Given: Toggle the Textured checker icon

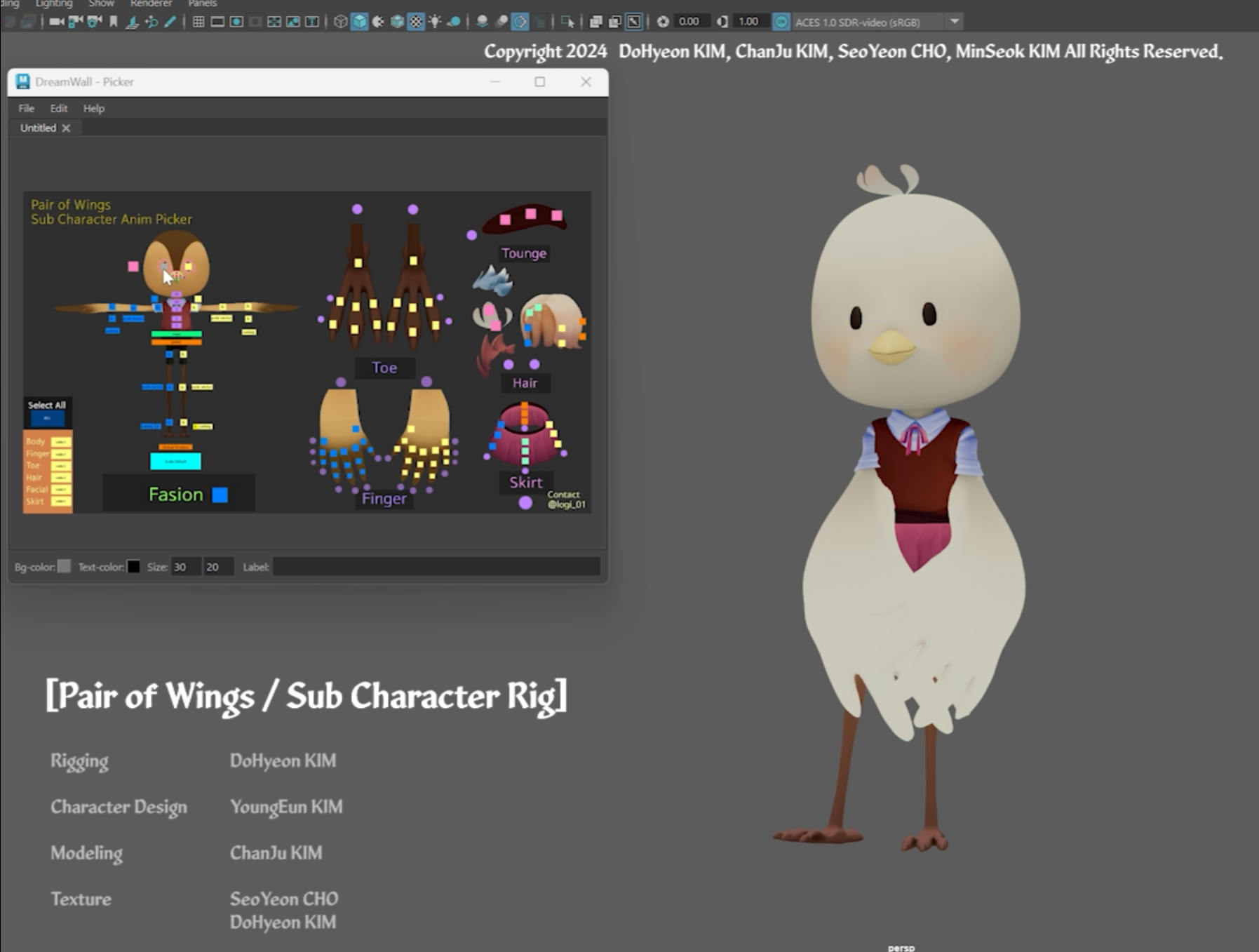Looking at the screenshot, I should [416, 22].
